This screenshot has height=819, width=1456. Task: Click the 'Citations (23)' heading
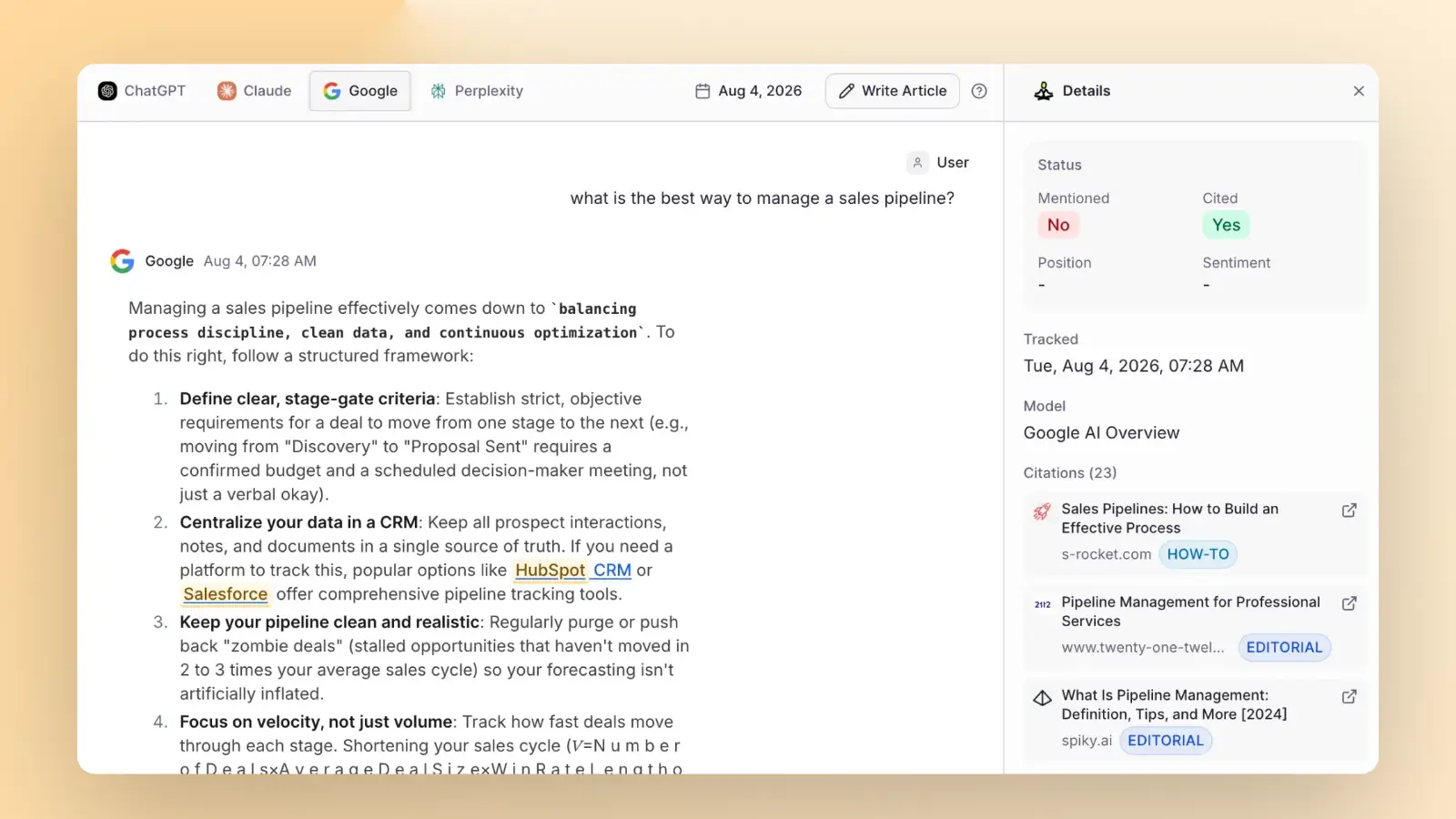tap(1069, 473)
